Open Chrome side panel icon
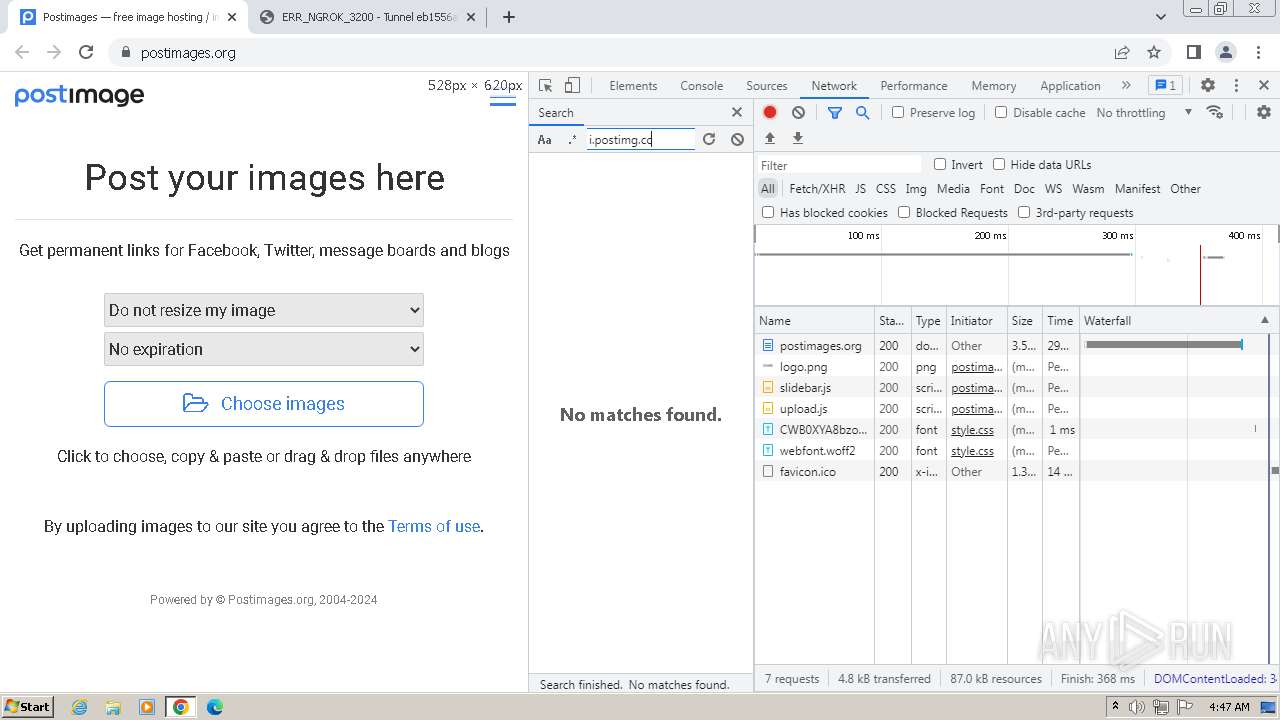Image resolution: width=1280 pixels, height=720 pixels. click(x=1194, y=52)
